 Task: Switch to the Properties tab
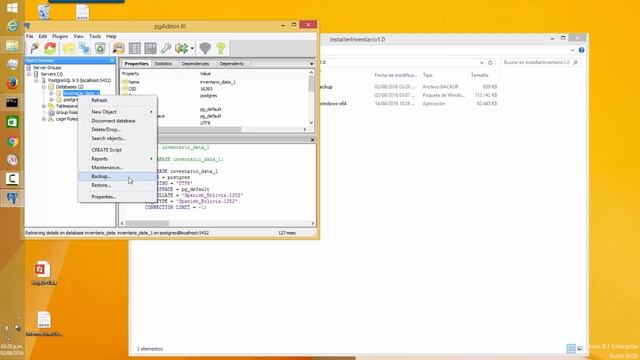136,64
